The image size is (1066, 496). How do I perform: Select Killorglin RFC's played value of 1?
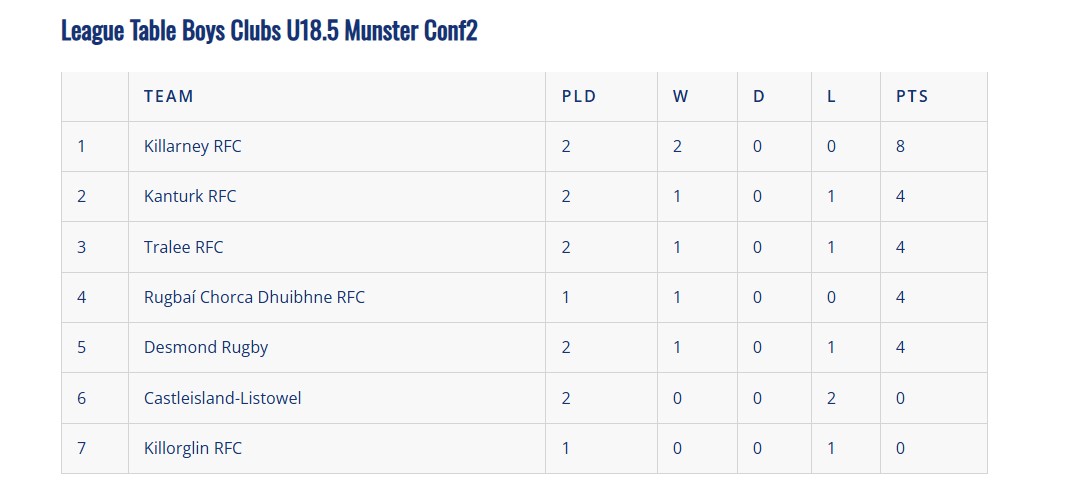[566, 449]
